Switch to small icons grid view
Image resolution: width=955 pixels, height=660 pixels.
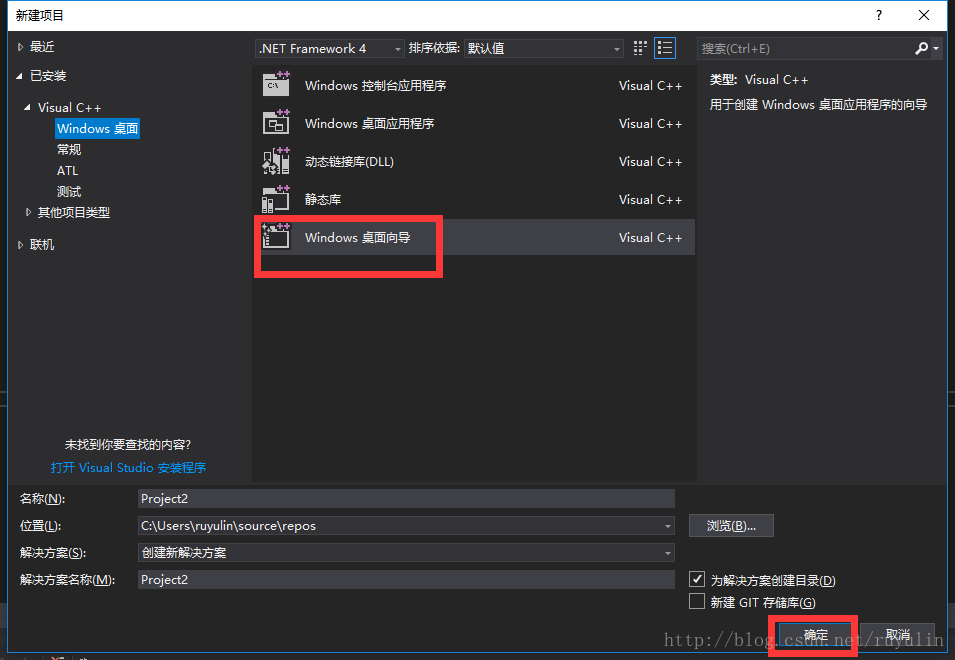tap(640, 48)
